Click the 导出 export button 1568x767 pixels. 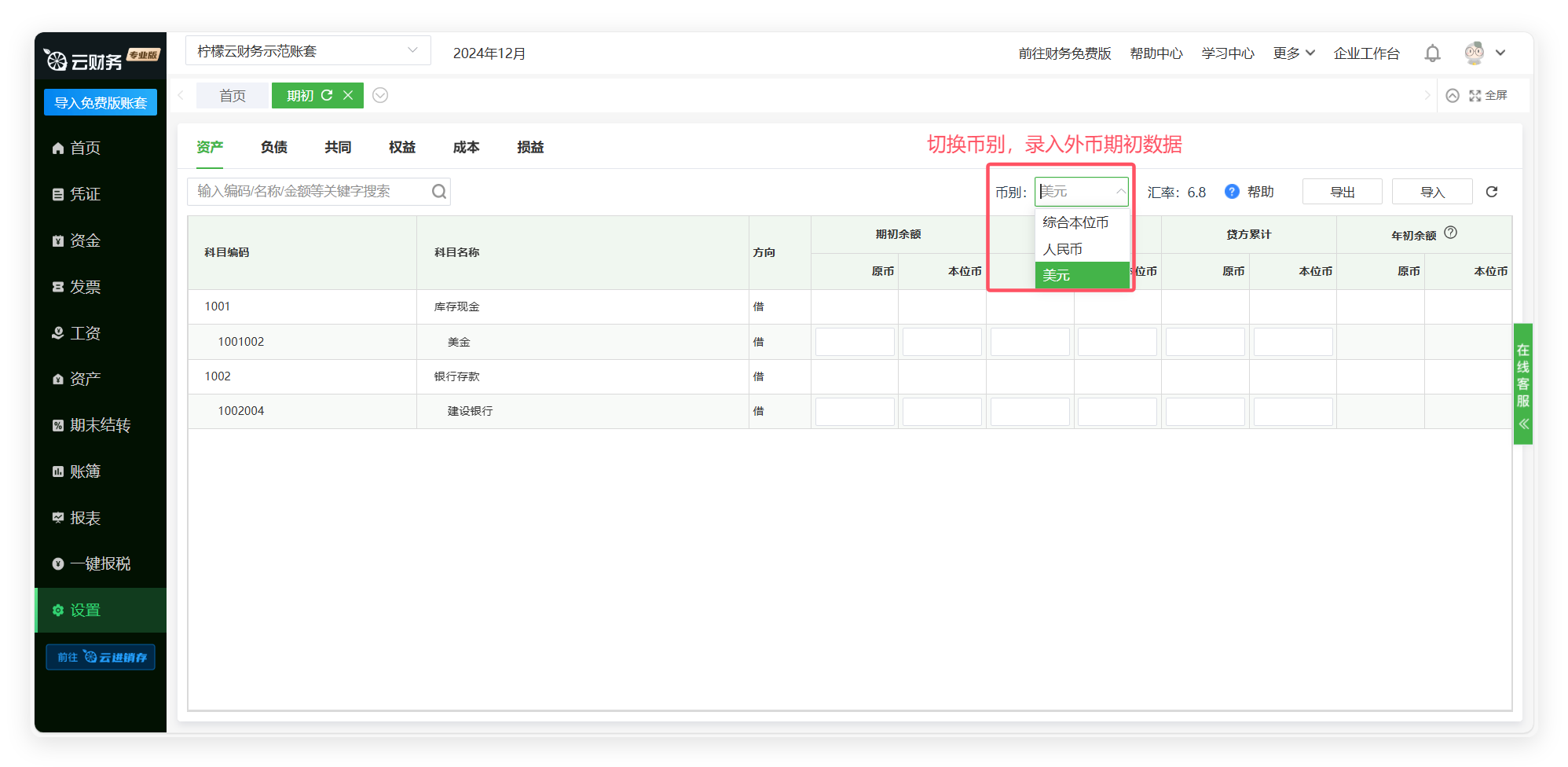tap(1342, 192)
